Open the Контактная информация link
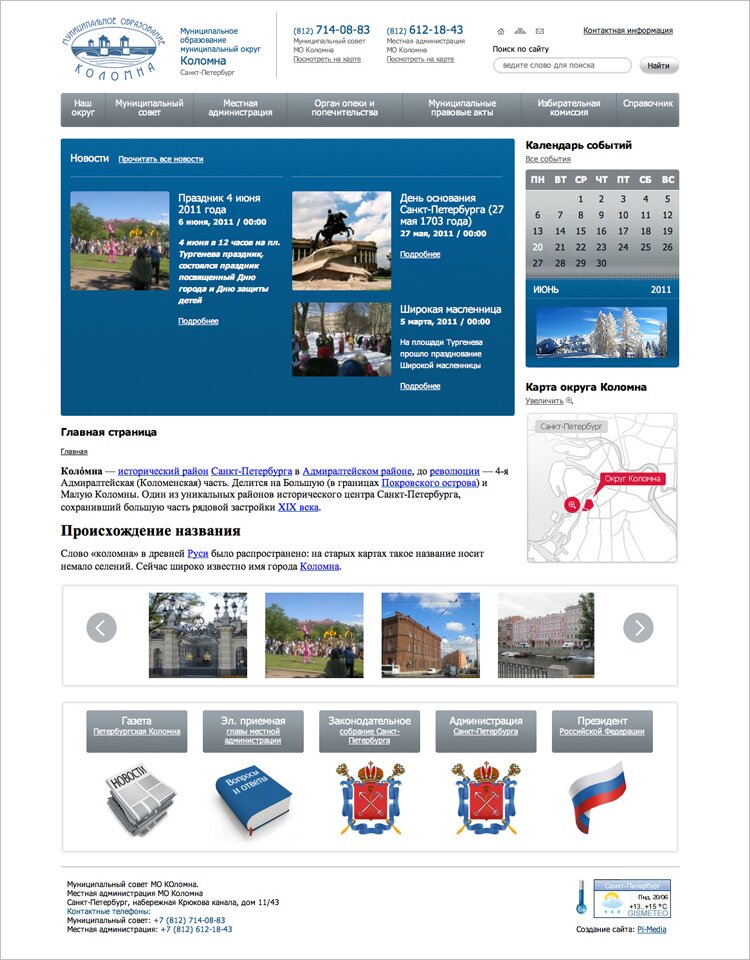The image size is (750, 960). [628, 30]
